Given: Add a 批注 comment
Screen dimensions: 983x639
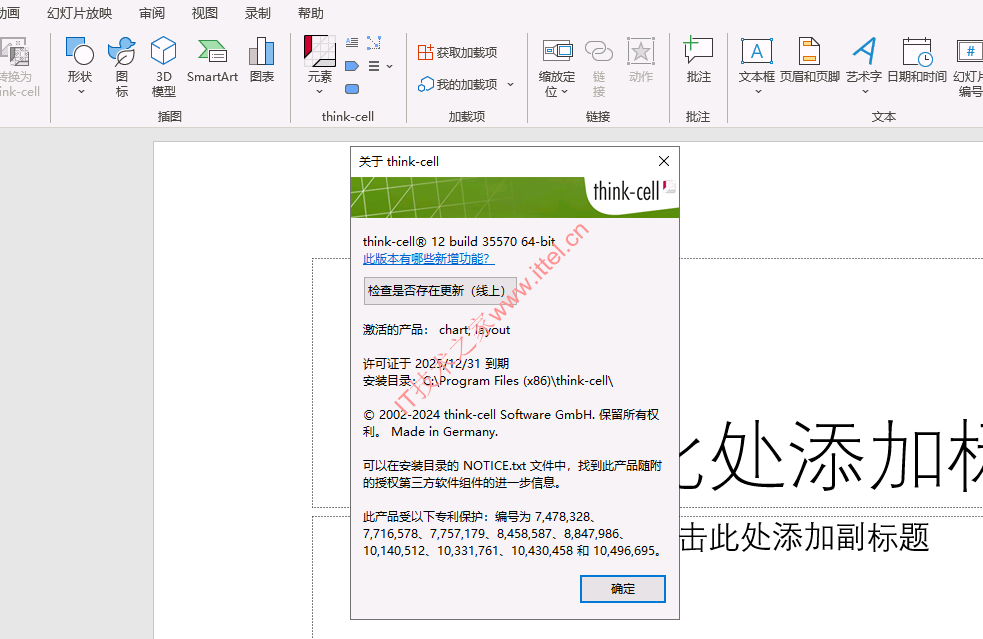Looking at the screenshot, I should 698,61.
